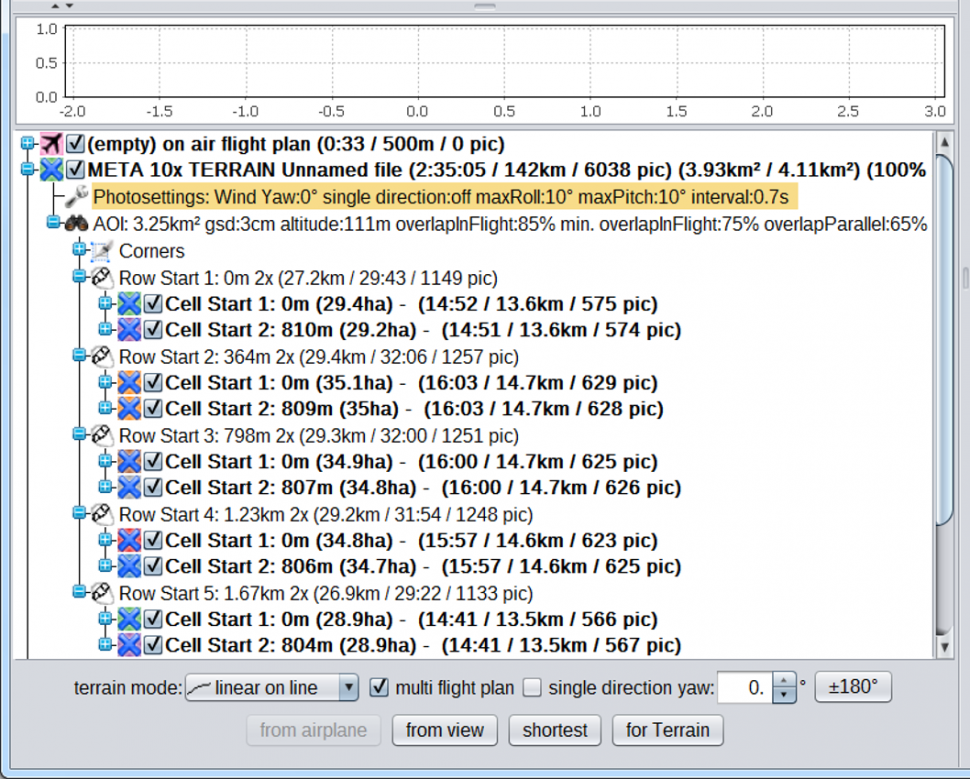Toggle the multi flight plan checkbox

[x=379, y=688]
